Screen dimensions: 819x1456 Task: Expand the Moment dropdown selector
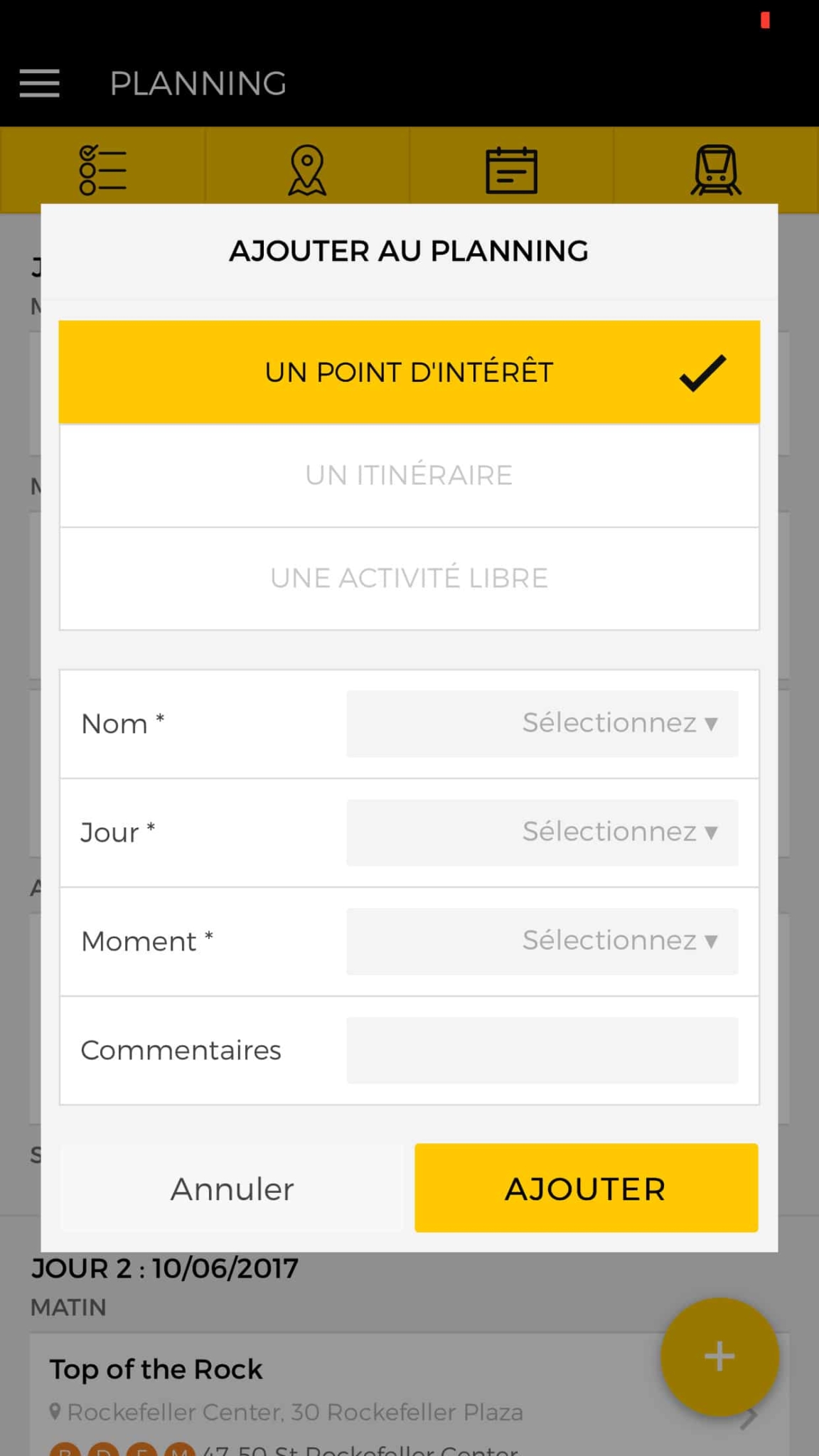[542, 941]
